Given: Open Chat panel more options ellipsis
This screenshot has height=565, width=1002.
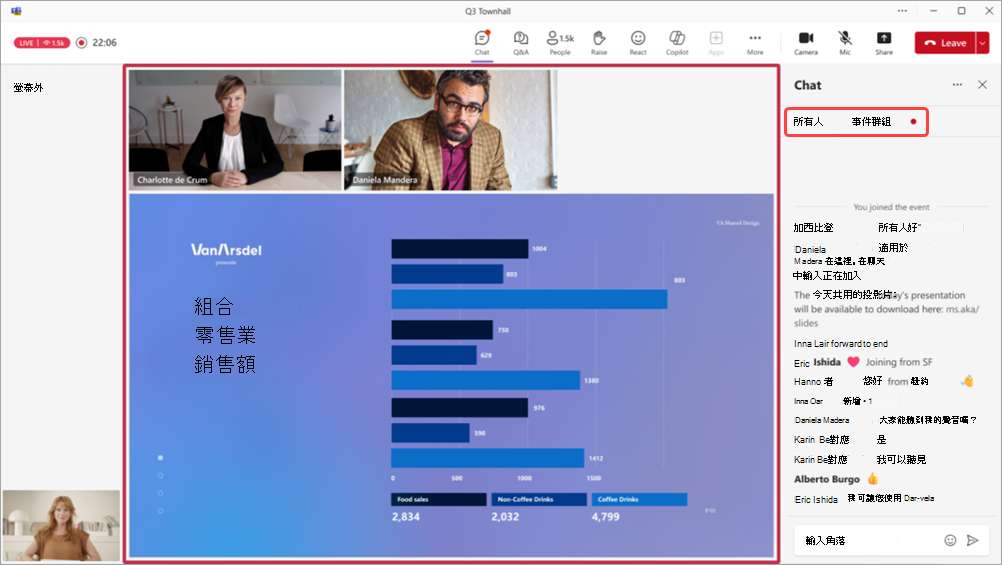Looking at the screenshot, I should (957, 84).
